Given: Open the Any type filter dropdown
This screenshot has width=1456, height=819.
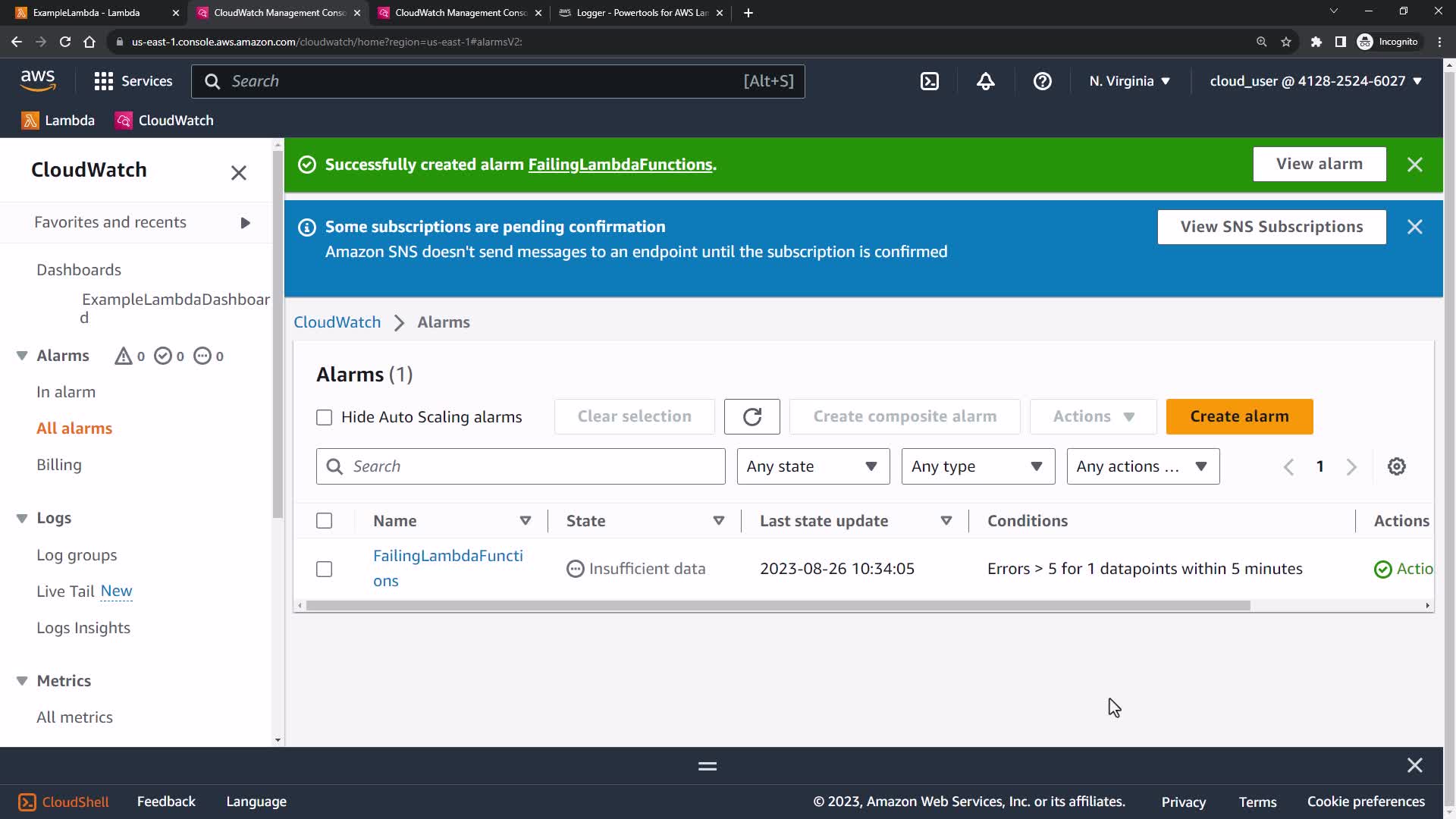Looking at the screenshot, I should (977, 466).
